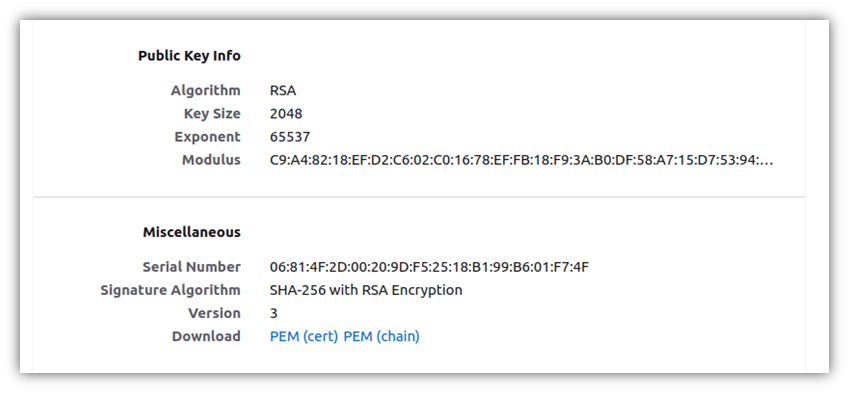Viewport: 849px width, 393px height.
Task: Download the PEM (chain) file
Action: tap(382, 337)
